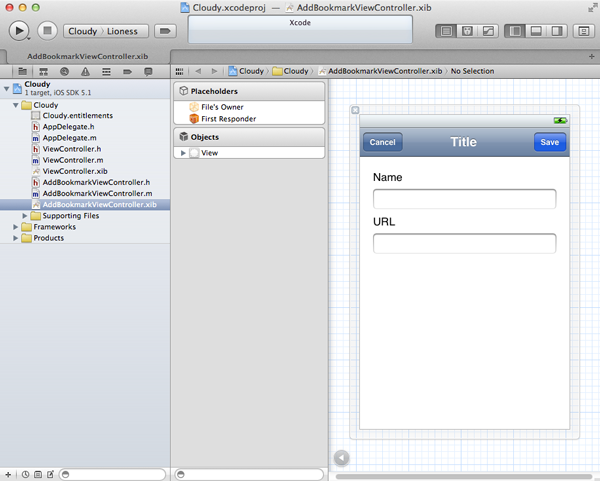Expand the Frameworks group
The width and height of the screenshot is (600, 481).
click(15, 227)
